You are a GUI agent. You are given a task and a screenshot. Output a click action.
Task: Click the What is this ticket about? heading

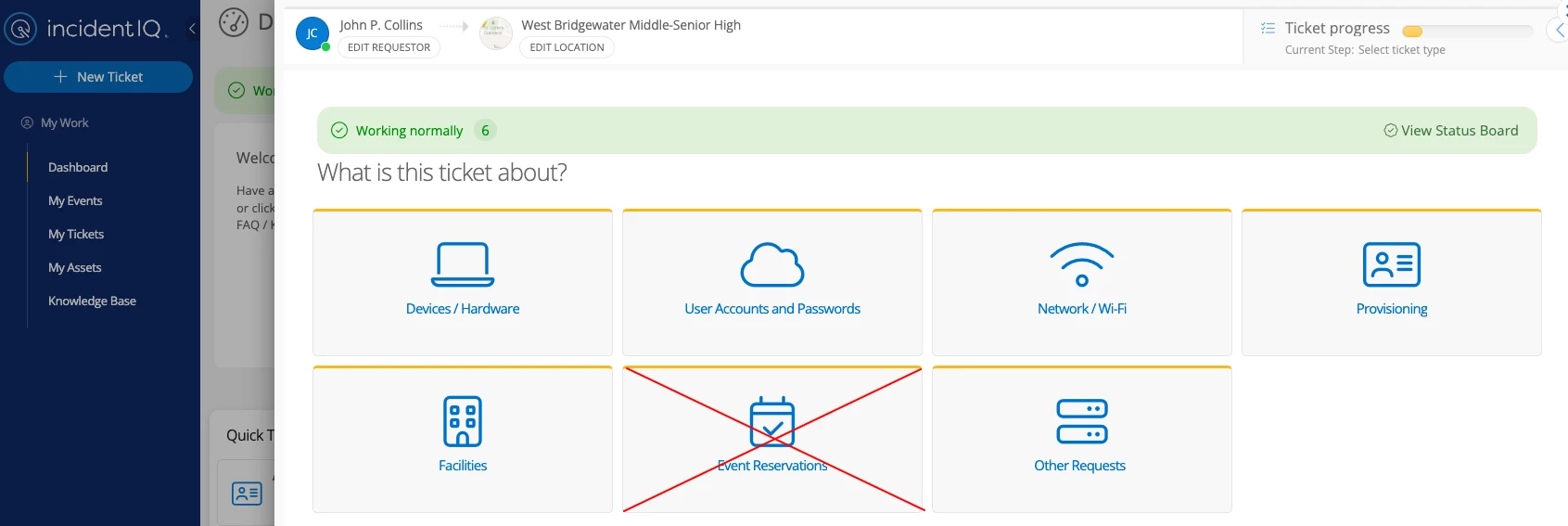pos(442,173)
